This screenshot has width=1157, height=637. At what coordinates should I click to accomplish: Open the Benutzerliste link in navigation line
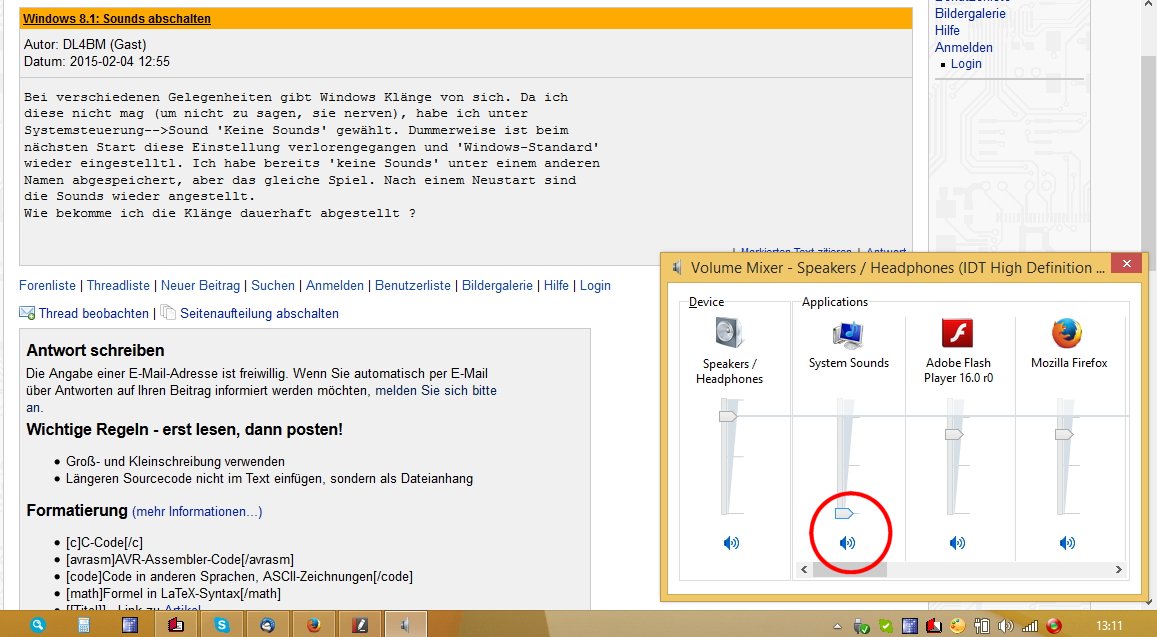tap(412, 286)
